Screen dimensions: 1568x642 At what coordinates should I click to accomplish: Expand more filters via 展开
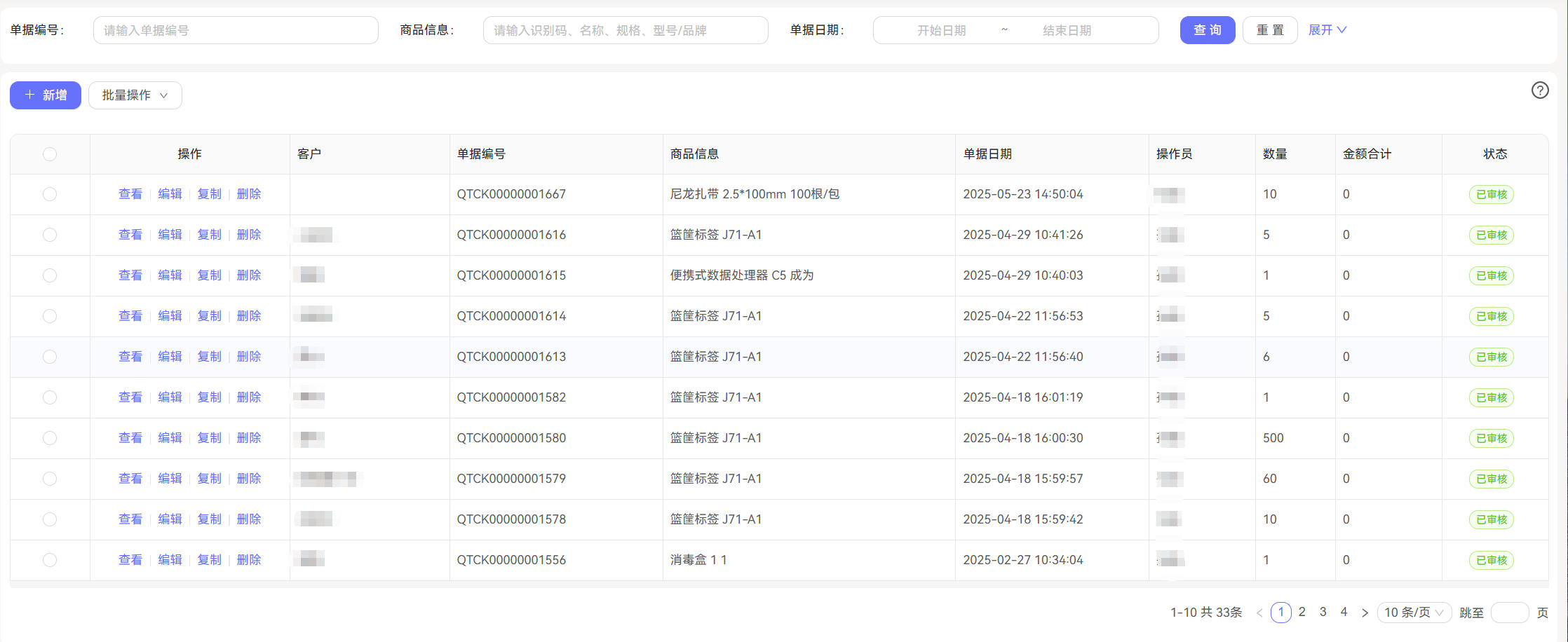[1327, 30]
